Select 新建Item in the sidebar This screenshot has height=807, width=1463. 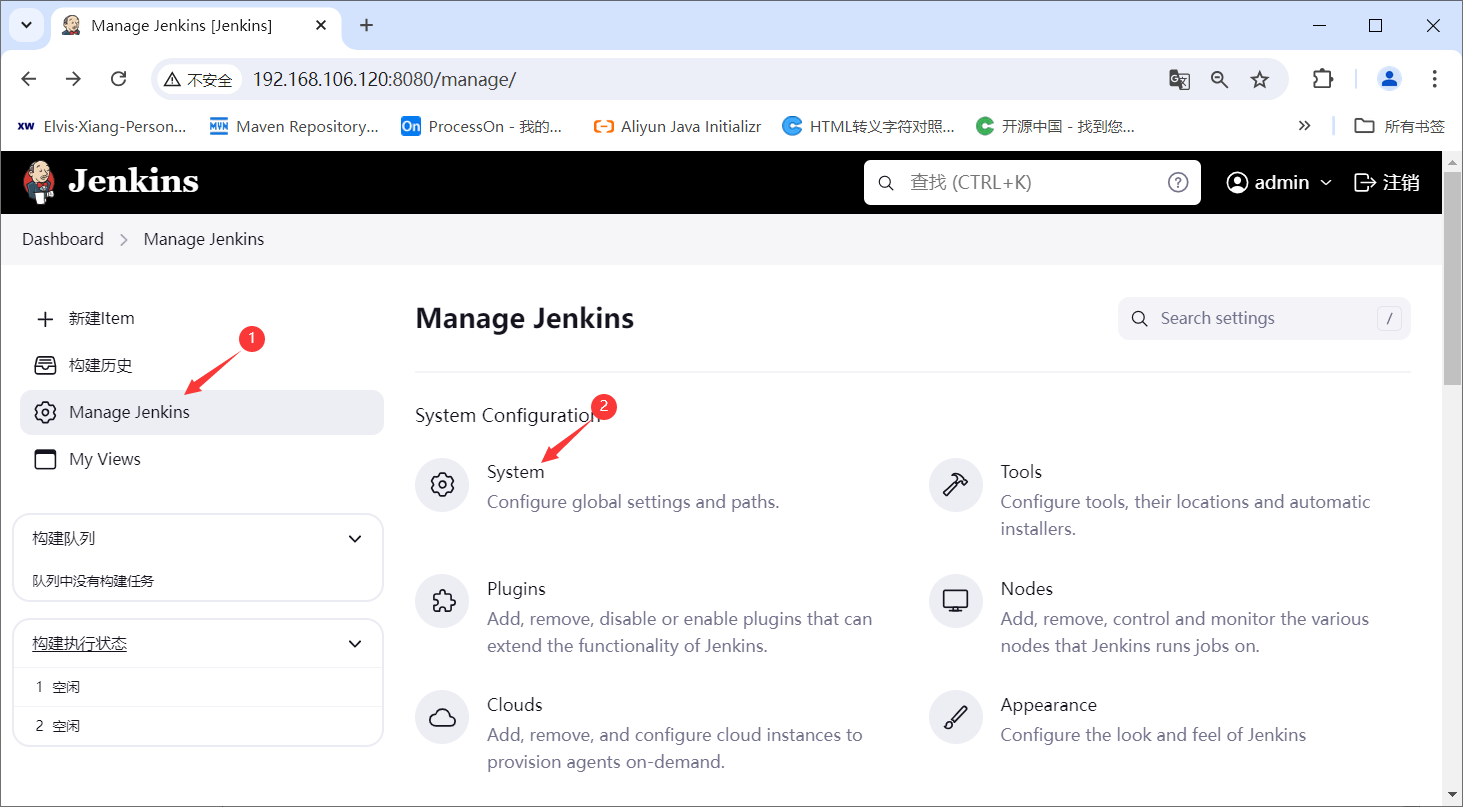[x=202, y=319]
